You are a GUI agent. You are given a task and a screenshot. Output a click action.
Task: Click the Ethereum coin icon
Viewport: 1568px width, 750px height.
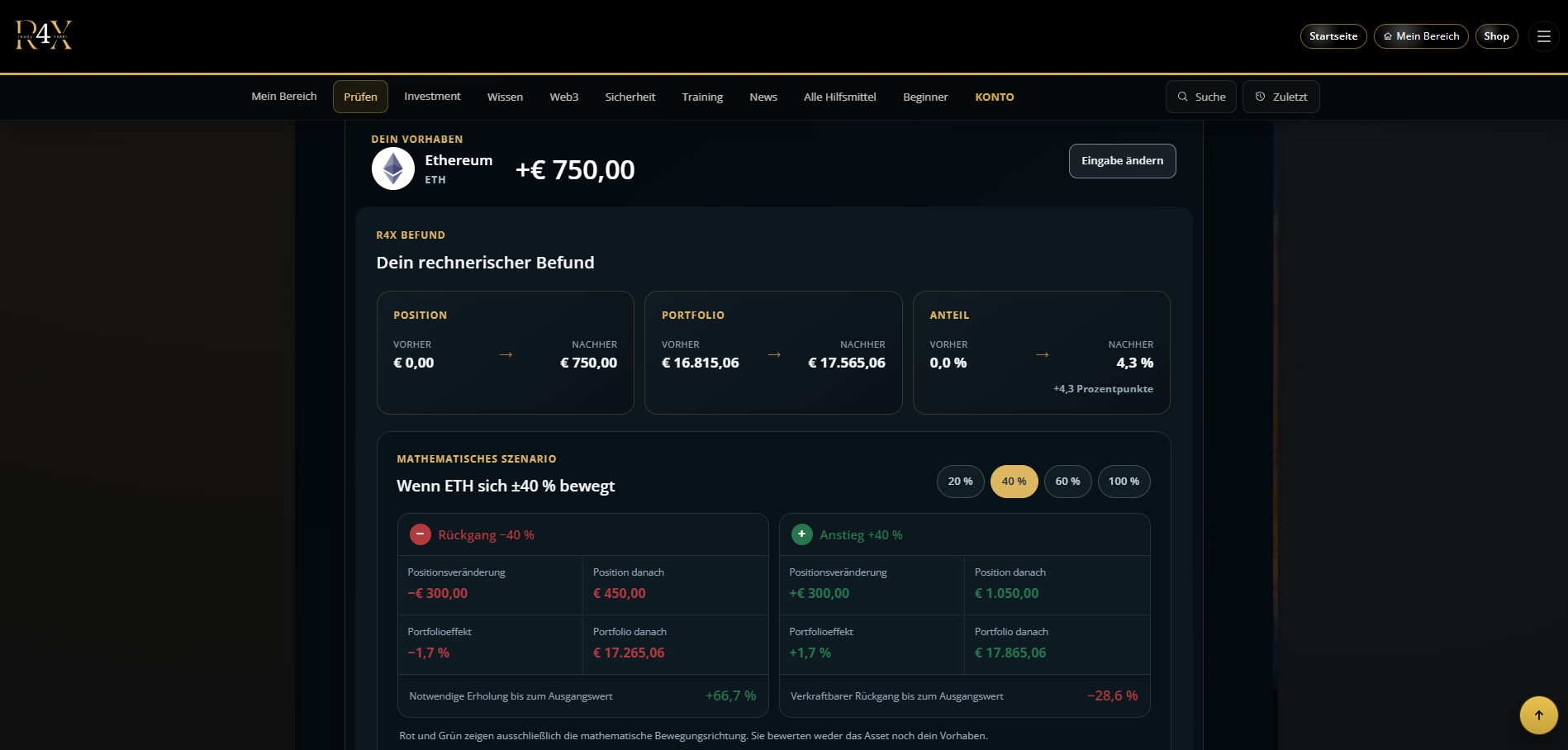(393, 169)
